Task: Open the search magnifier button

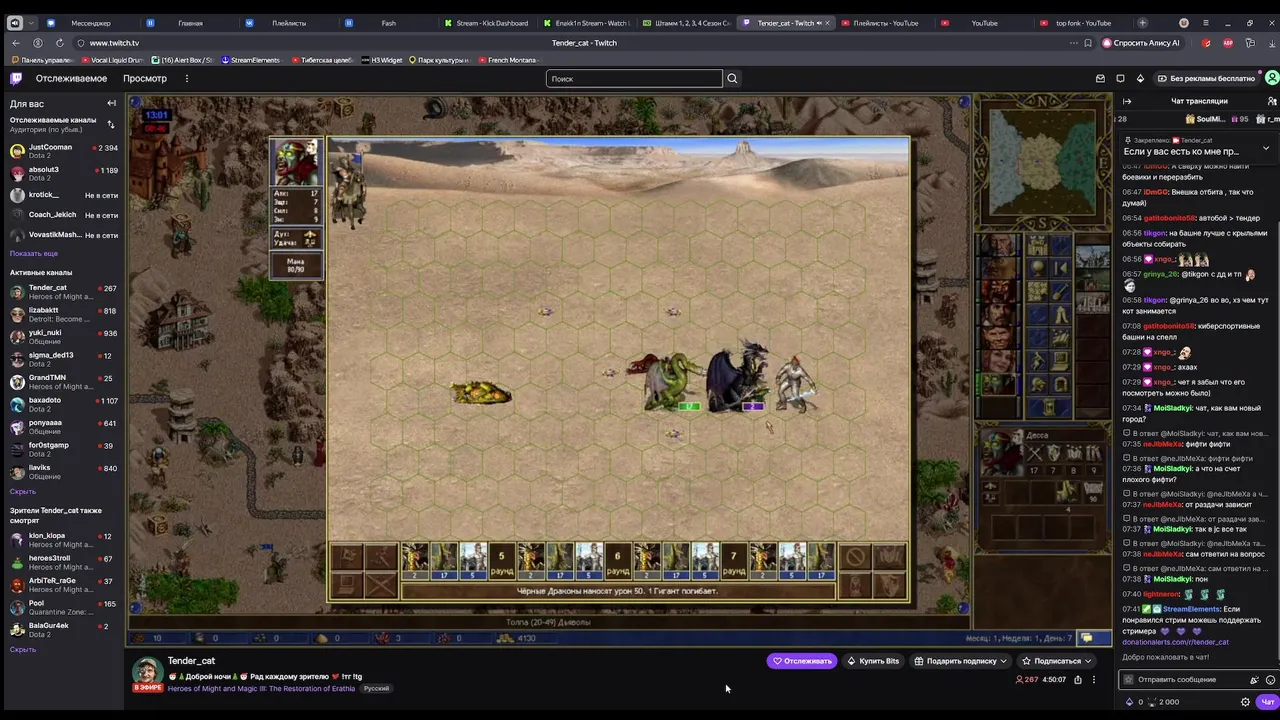Action: coord(732,78)
